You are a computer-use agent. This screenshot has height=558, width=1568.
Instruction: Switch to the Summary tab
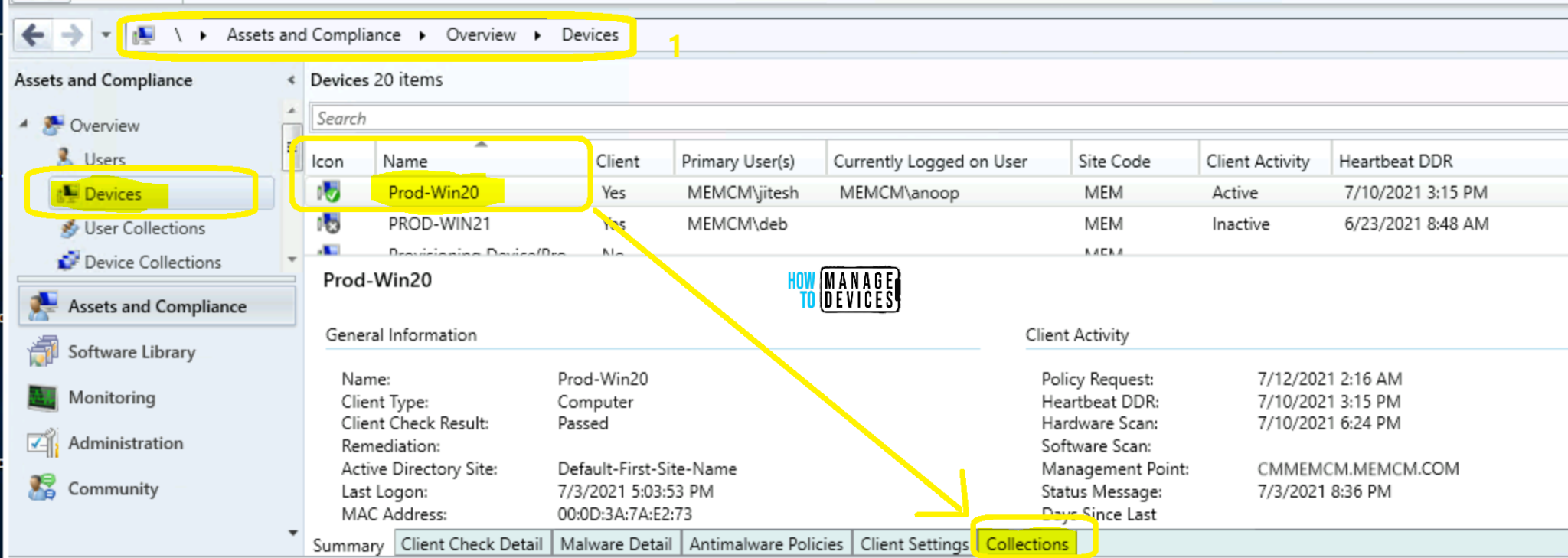pyautogui.click(x=348, y=545)
